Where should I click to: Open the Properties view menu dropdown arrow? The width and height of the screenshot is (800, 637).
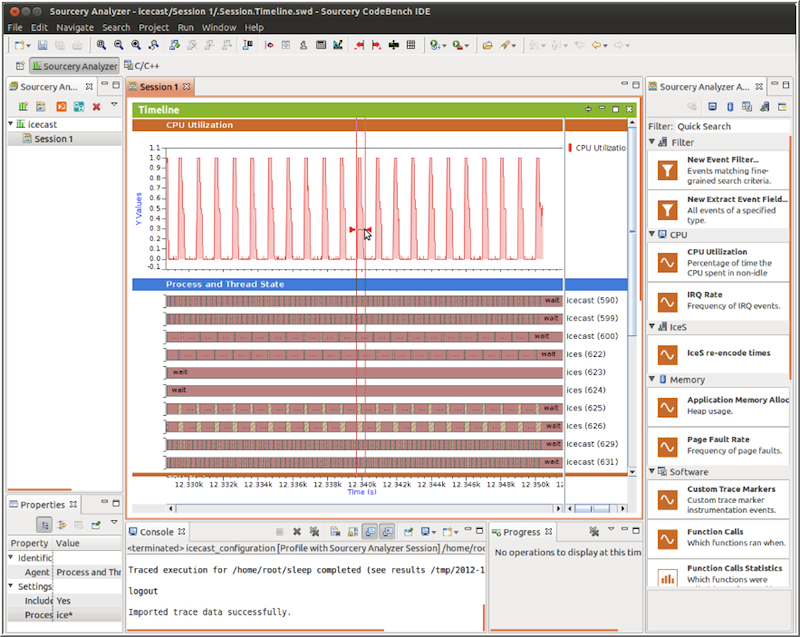point(114,522)
